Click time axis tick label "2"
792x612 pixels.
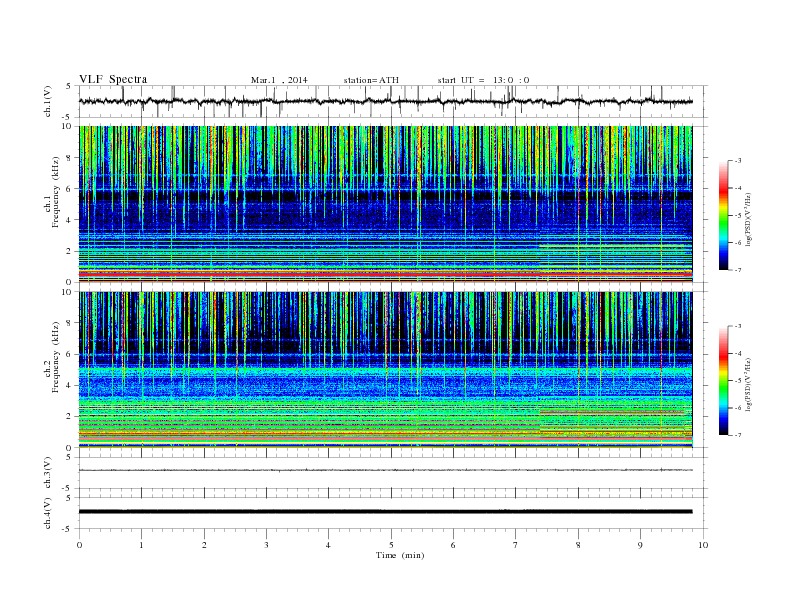click(204, 545)
